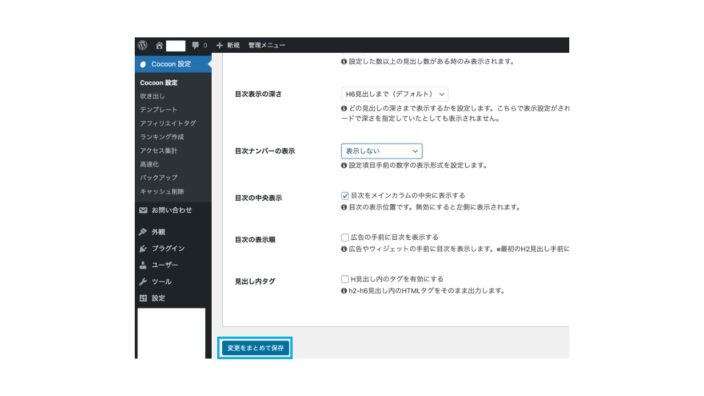Uncheck 目次をメインカラムの中央に表示する
The height and width of the screenshot is (396, 704).
[x=345, y=195]
